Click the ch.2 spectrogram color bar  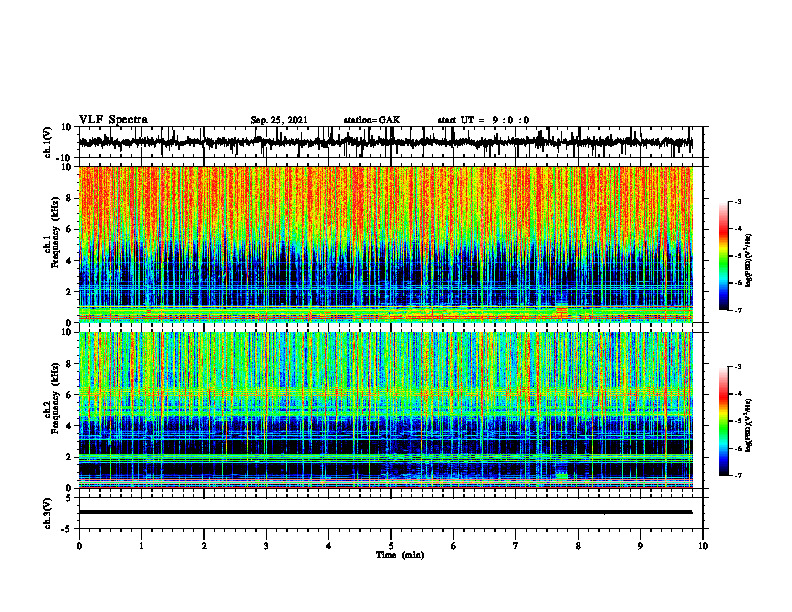724,421
